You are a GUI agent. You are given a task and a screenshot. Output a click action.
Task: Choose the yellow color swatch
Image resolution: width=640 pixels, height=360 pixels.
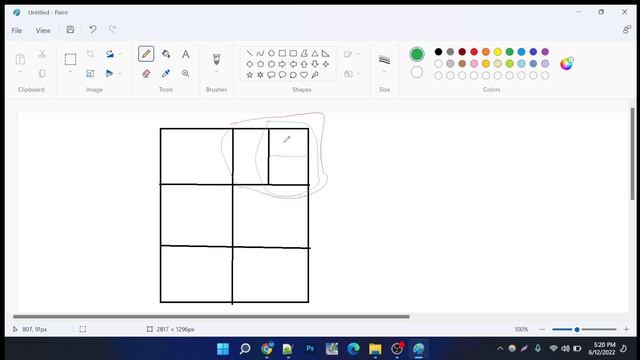point(498,52)
